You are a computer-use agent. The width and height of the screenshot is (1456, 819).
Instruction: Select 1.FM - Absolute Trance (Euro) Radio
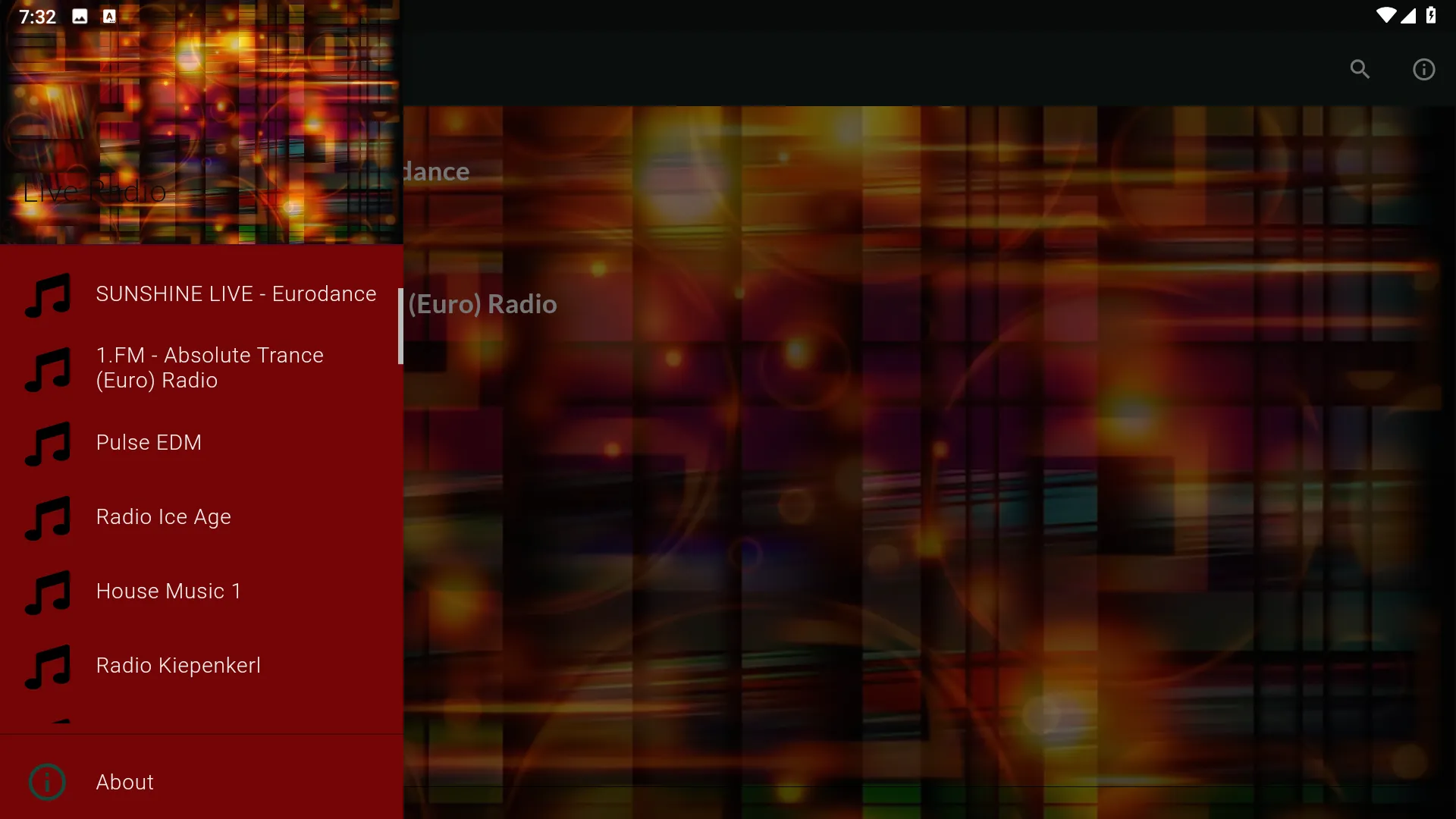[201, 369]
